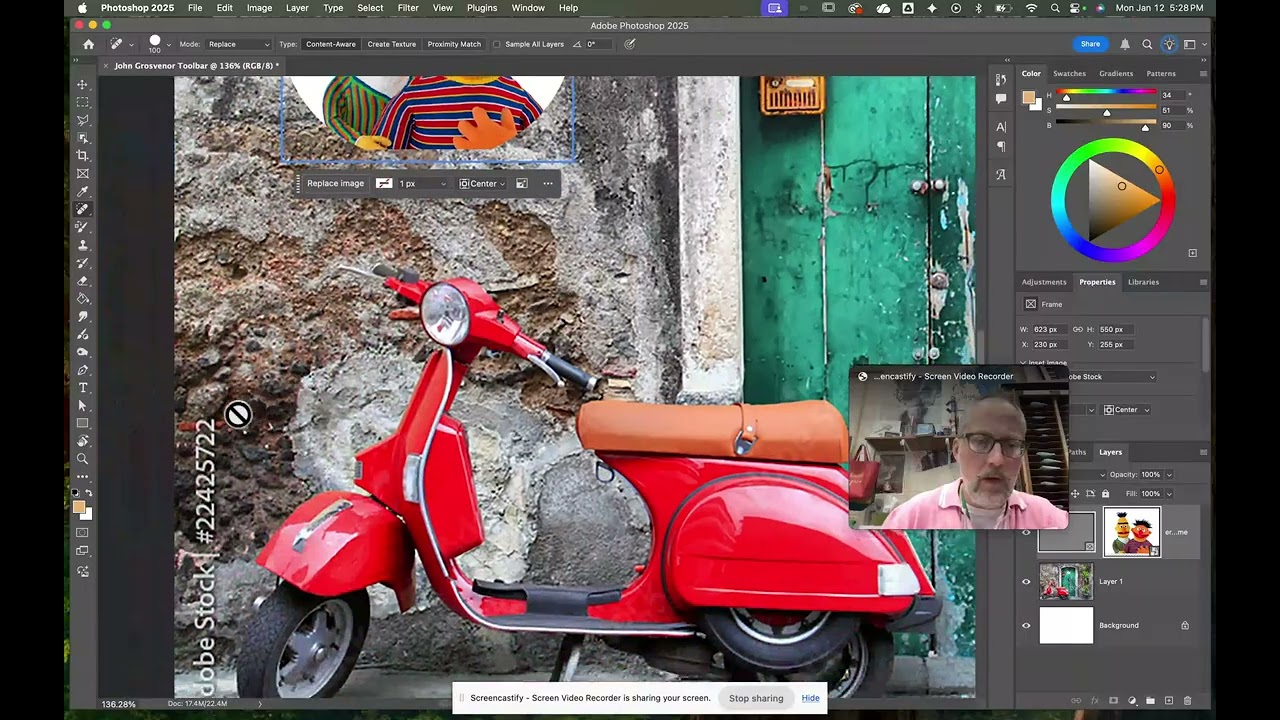Open the Fill dropdown arrow
The width and height of the screenshot is (1280, 720).
(1169, 494)
